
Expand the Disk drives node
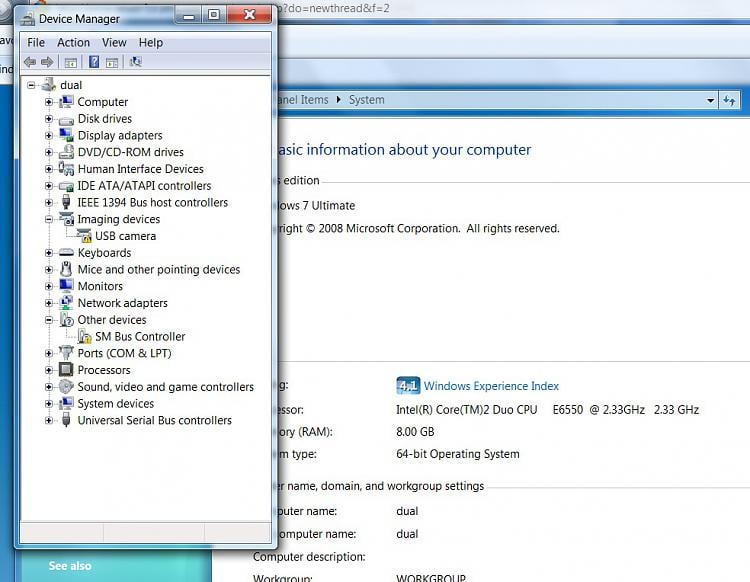tap(48, 119)
